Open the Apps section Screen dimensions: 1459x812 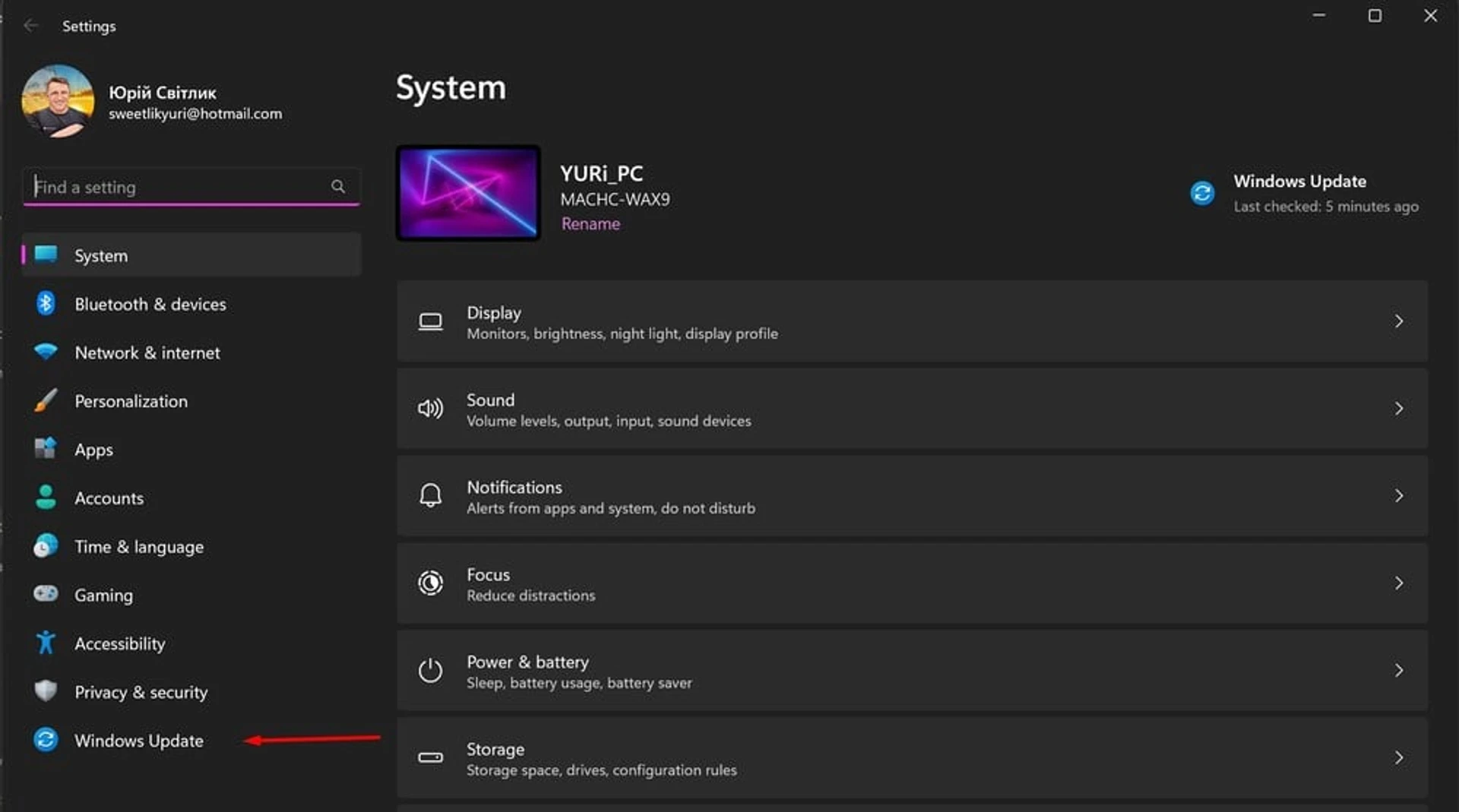pos(191,450)
